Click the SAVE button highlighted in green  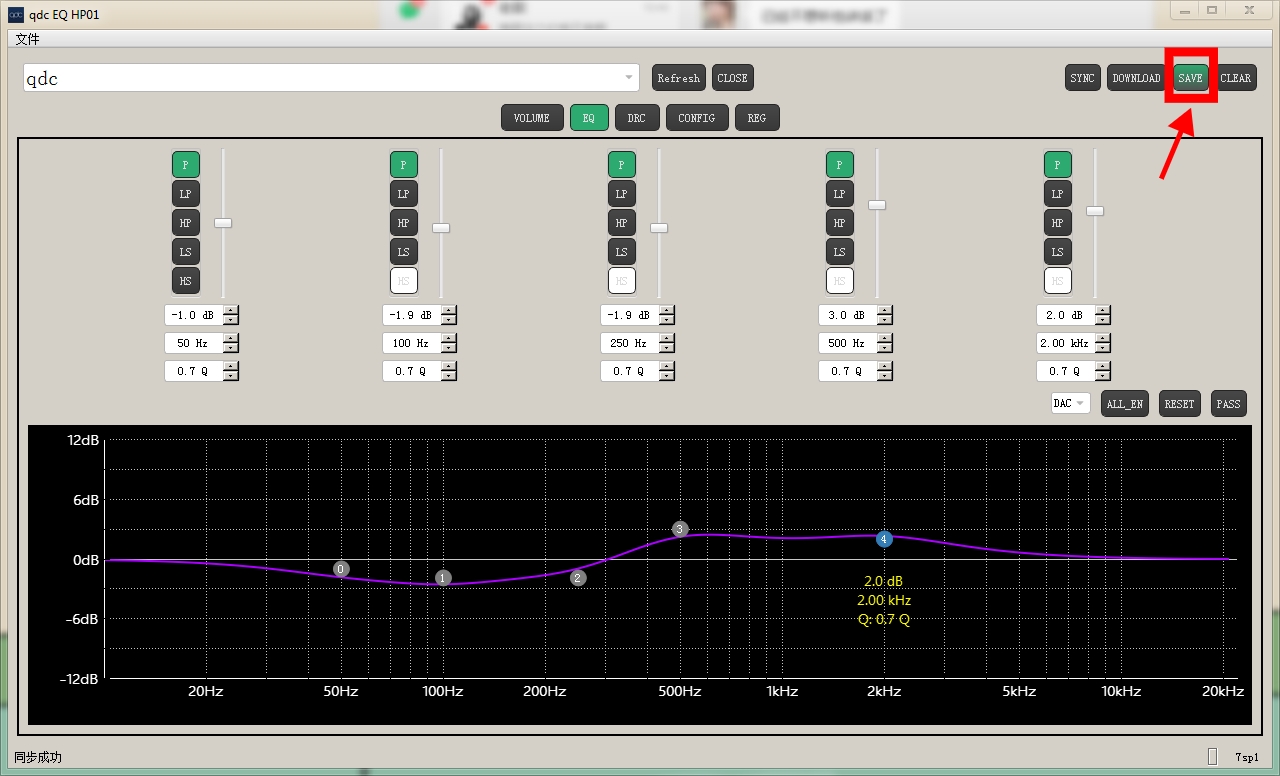pyautogui.click(x=1190, y=78)
